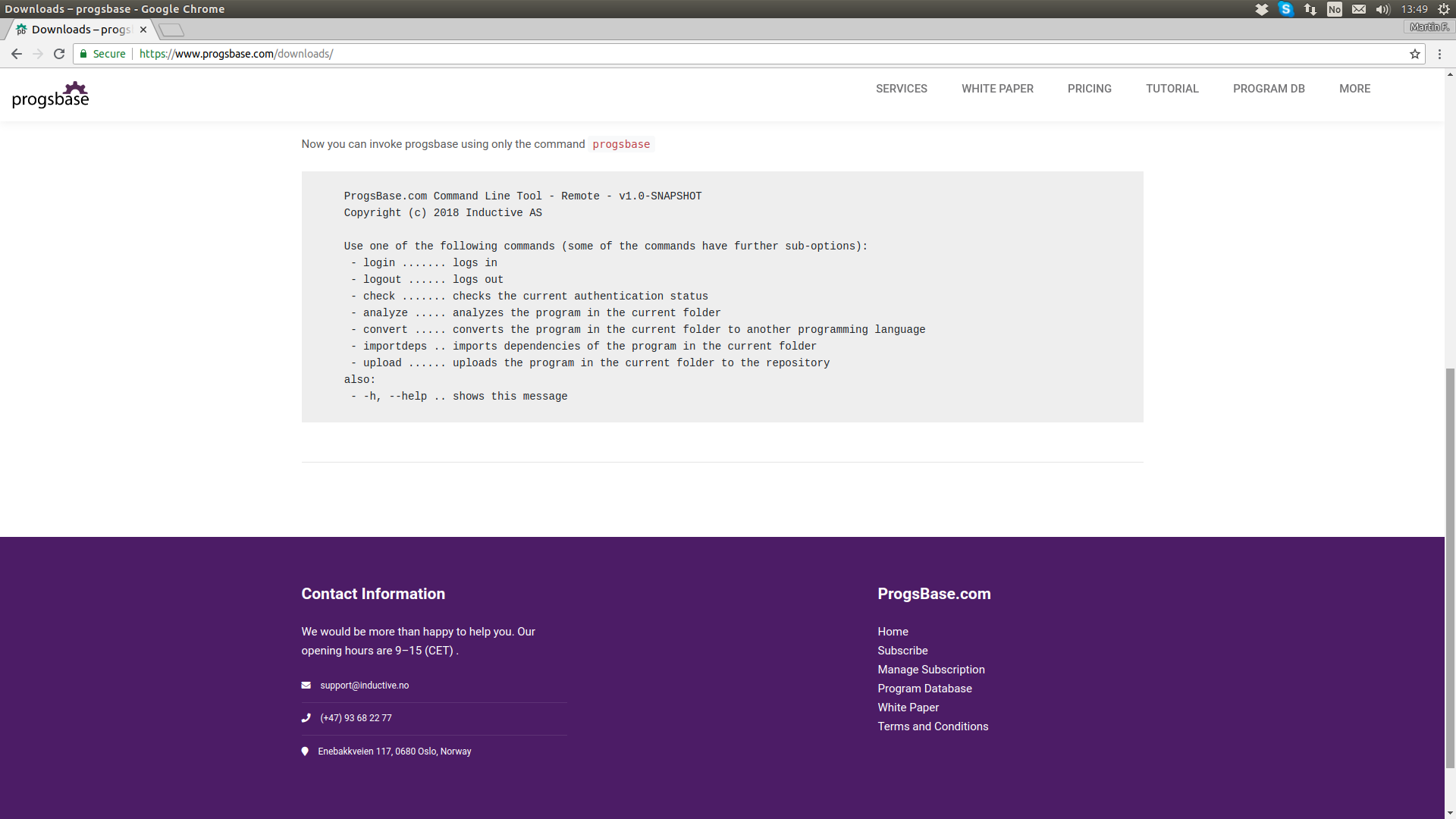This screenshot has width=1456, height=819.
Task: Open the Skype tray icon
Action: coord(1286,9)
